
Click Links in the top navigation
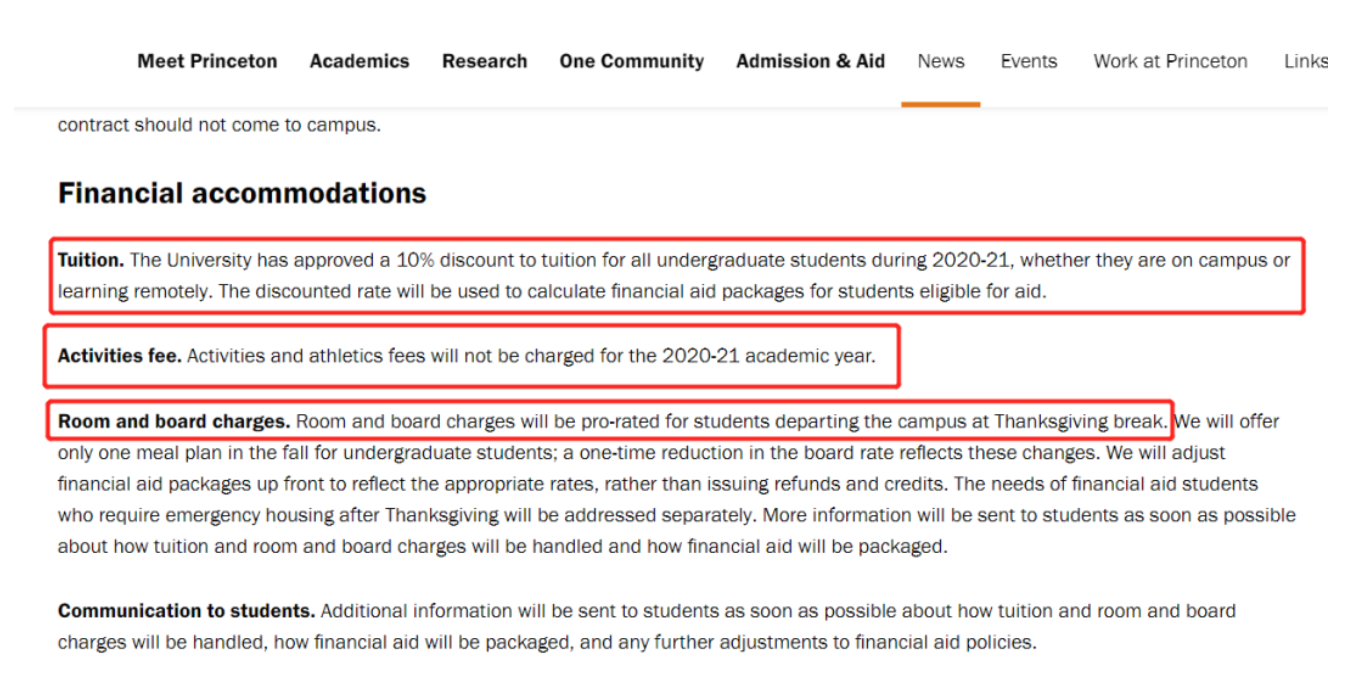click(x=1305, y=61)
